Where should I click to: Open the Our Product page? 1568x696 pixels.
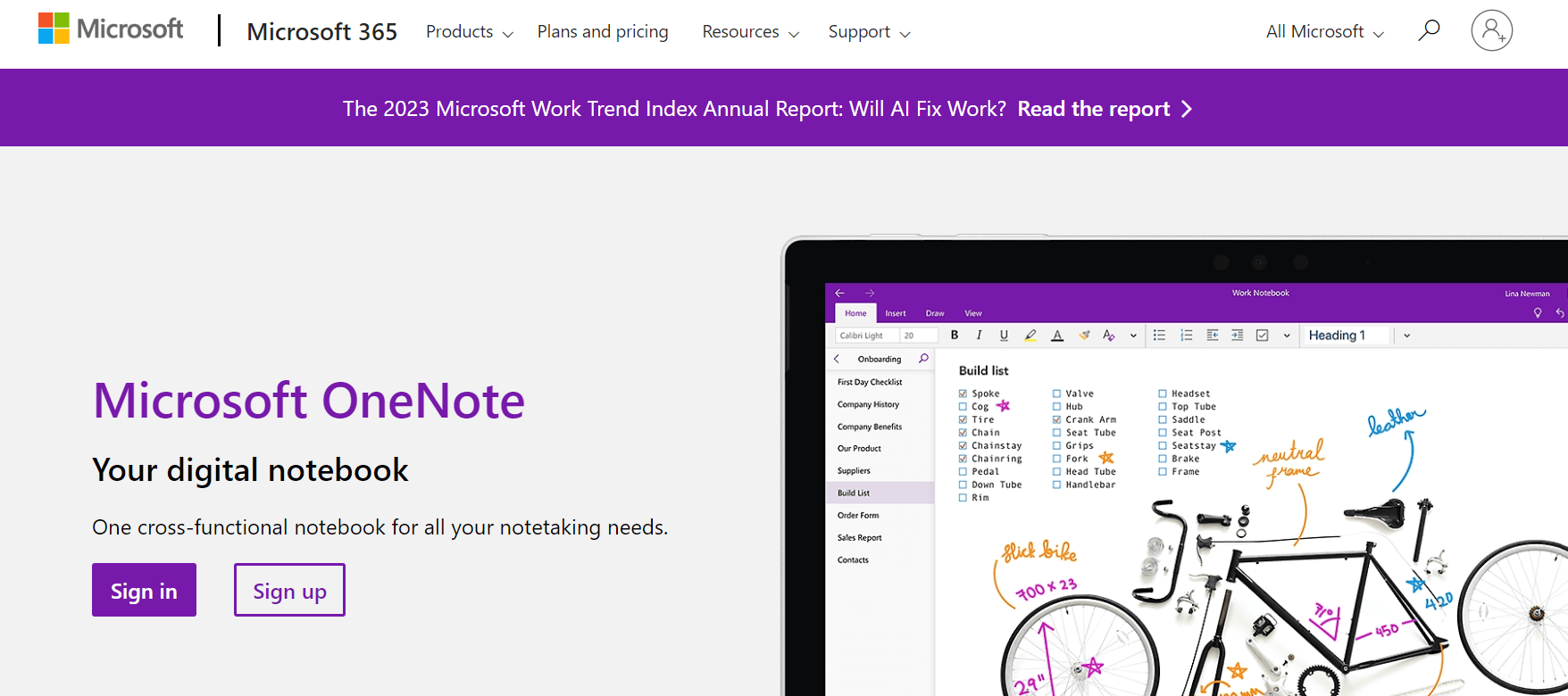coord(859,449)
